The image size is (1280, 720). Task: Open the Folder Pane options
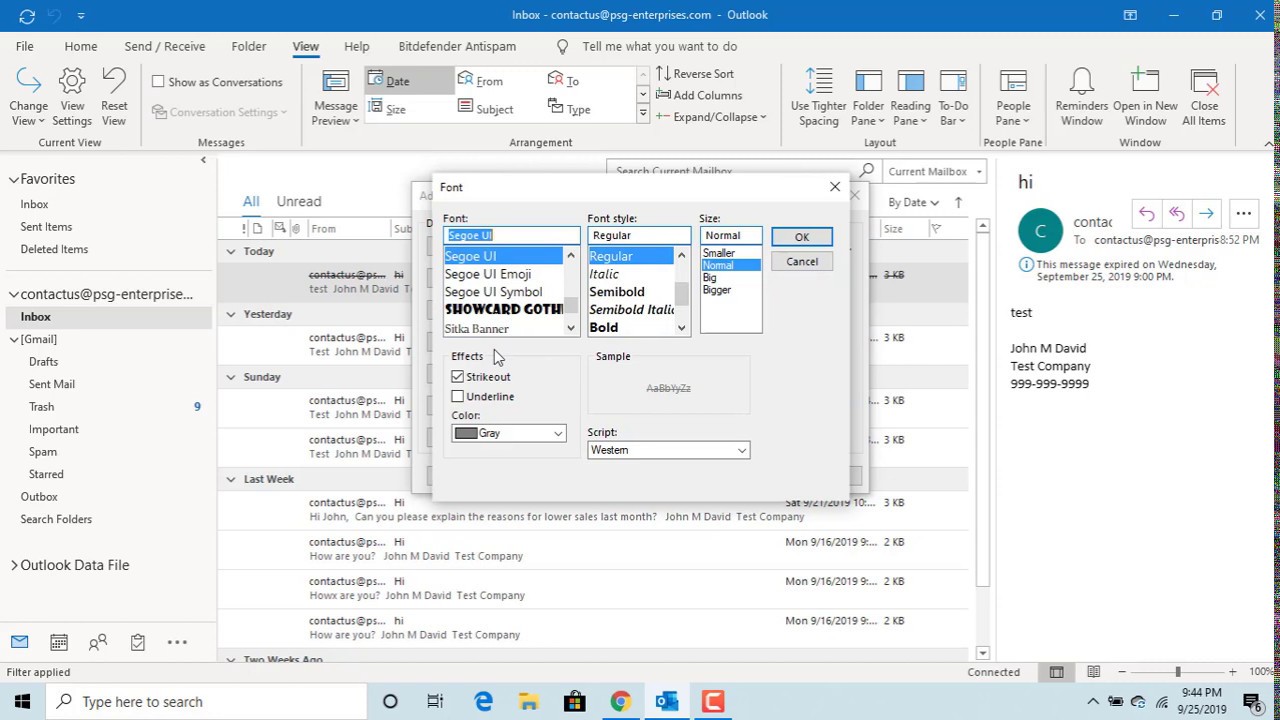coord(868,97)
